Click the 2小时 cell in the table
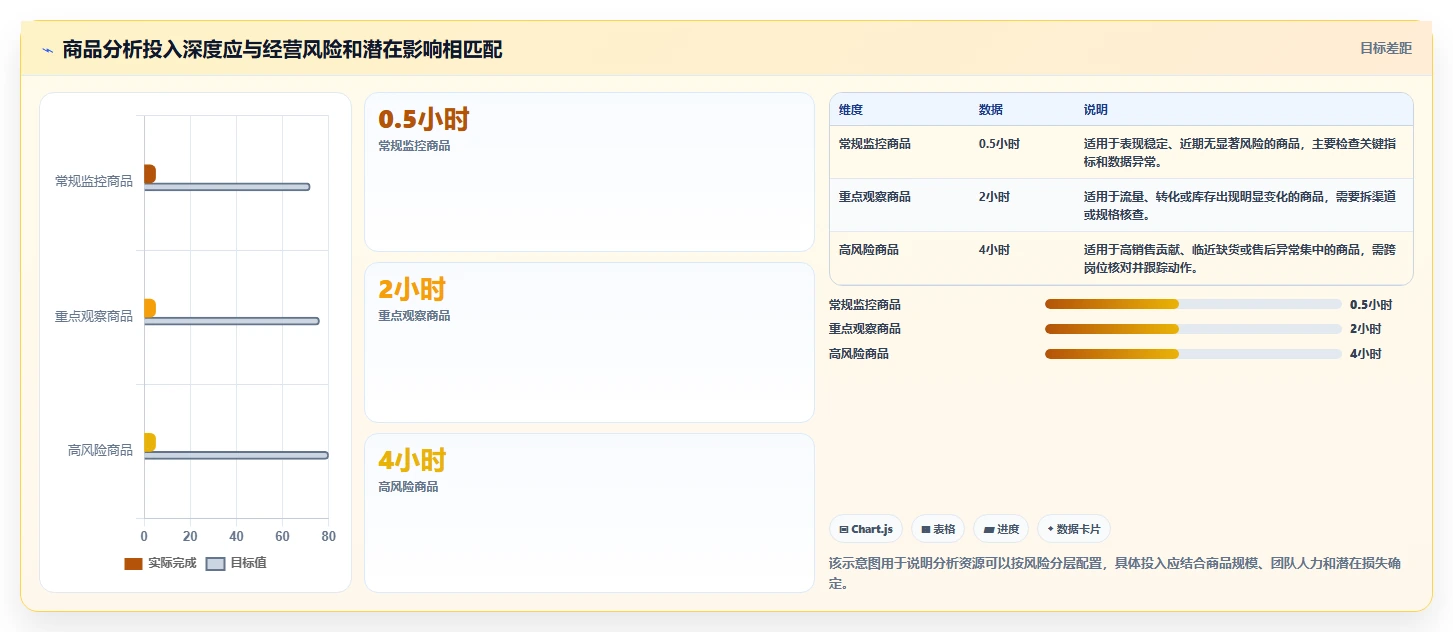This screenshot has height=632, width=1453. point(994,197)
